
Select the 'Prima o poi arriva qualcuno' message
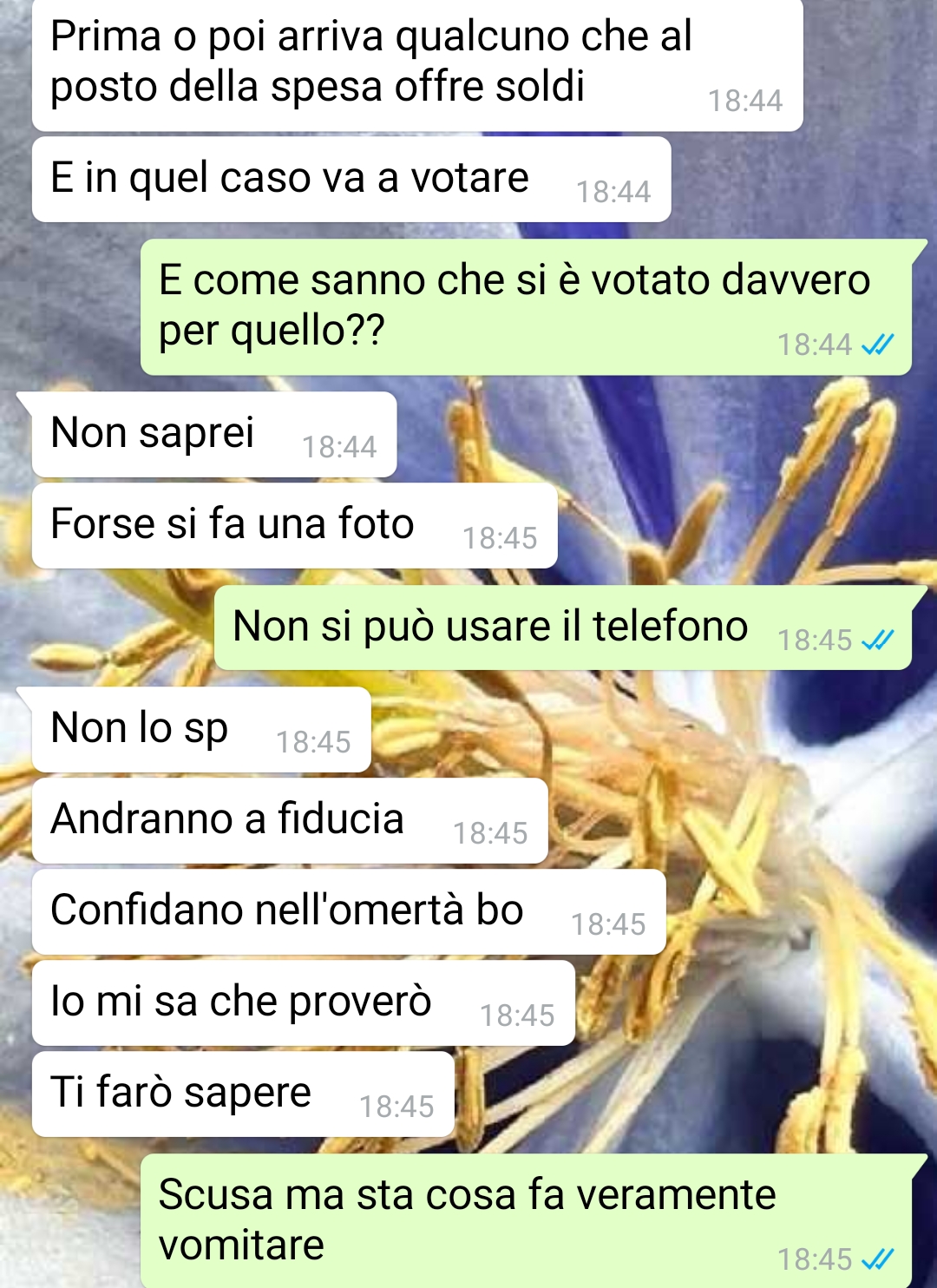coord(417,65)
